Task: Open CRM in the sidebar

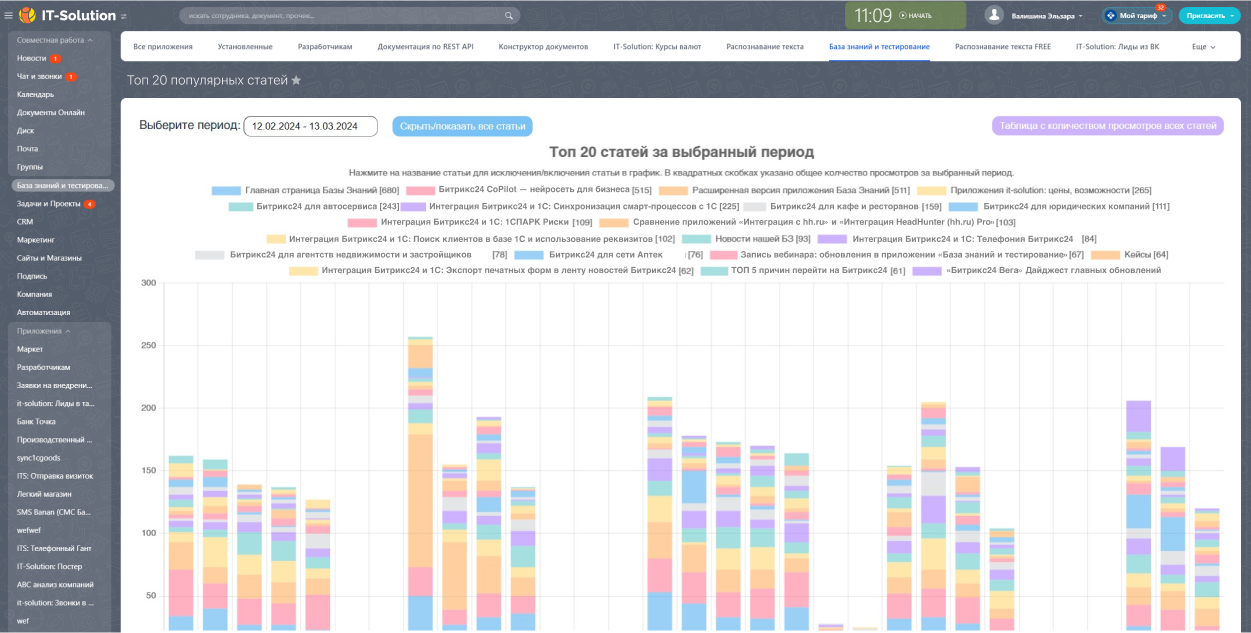Action: (25, 222)
